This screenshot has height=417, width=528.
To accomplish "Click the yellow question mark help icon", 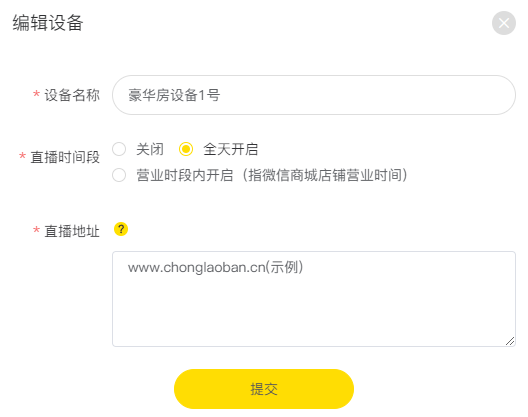I will [121, 229].
